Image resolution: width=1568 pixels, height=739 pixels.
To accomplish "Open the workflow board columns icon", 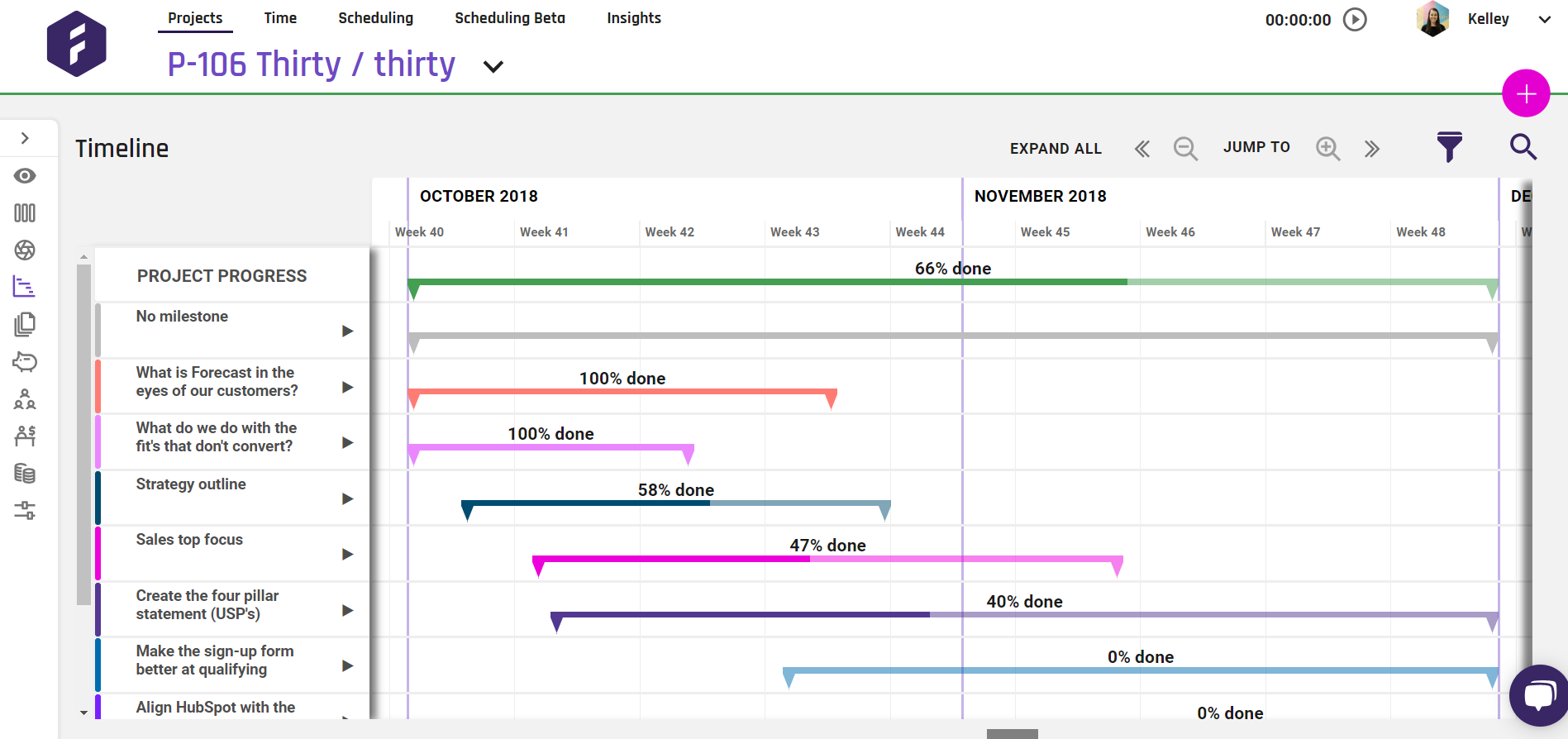I will coord(25,213).
